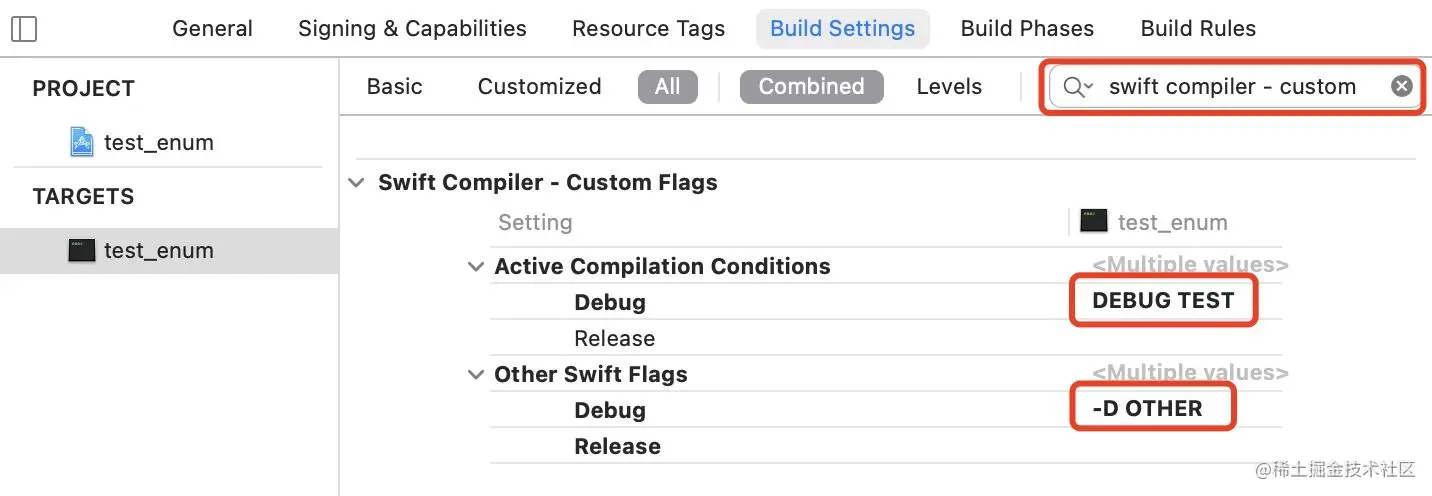1432x496 pixels.
Task: Clear the build settings search field
Action: tap(1402, 86)
